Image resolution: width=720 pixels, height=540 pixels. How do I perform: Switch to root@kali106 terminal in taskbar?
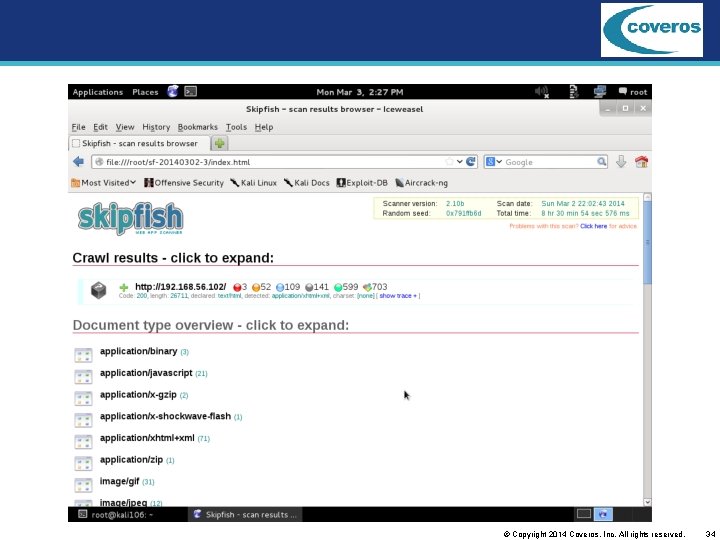pyautogui.click(x=128, y=515)
